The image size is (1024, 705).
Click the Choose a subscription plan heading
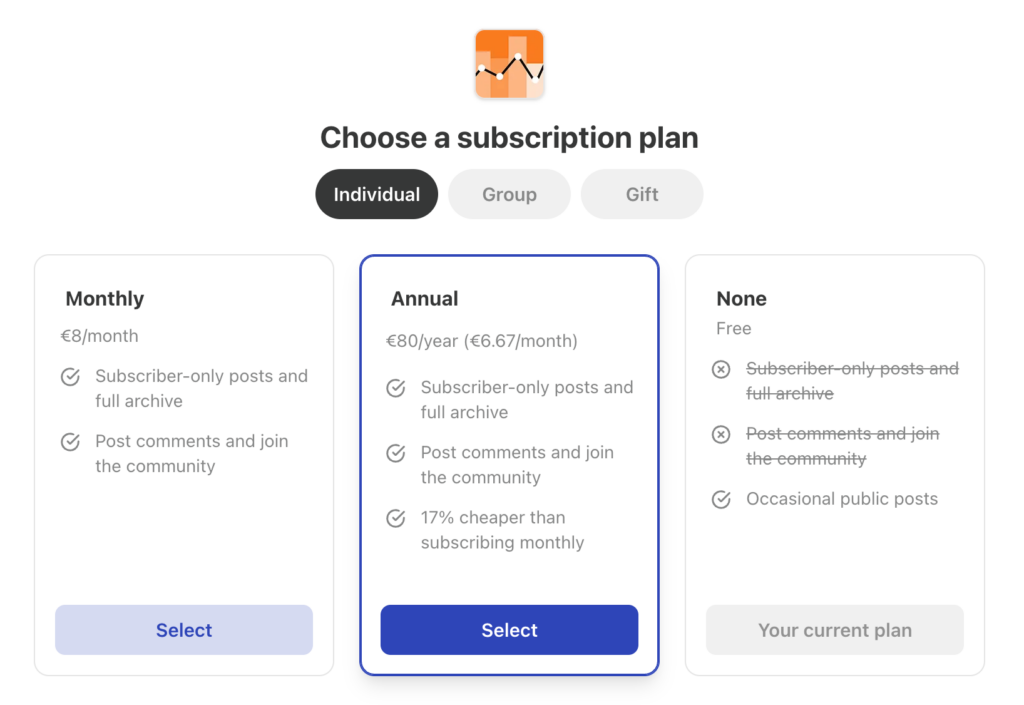(509, 138)
